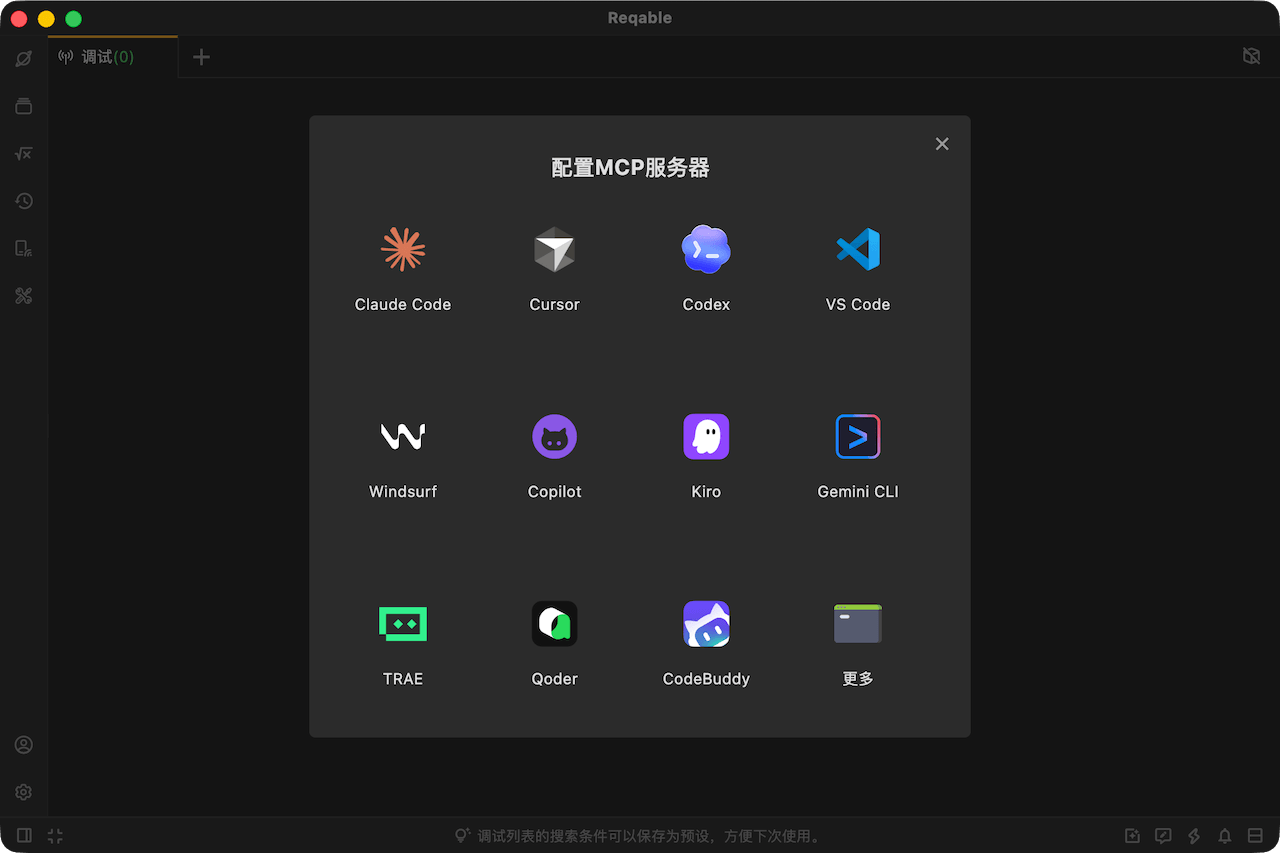Open the 更多 (more) clients option
This screenshot has height=853, width=1280.
[858, 643]
